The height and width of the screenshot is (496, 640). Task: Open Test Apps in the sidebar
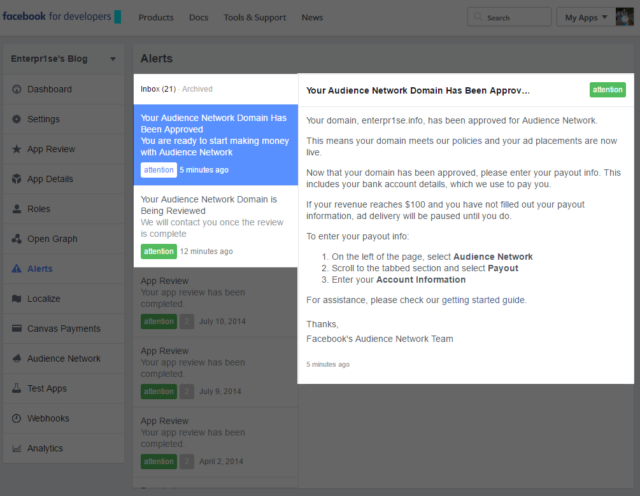[64, 388]
